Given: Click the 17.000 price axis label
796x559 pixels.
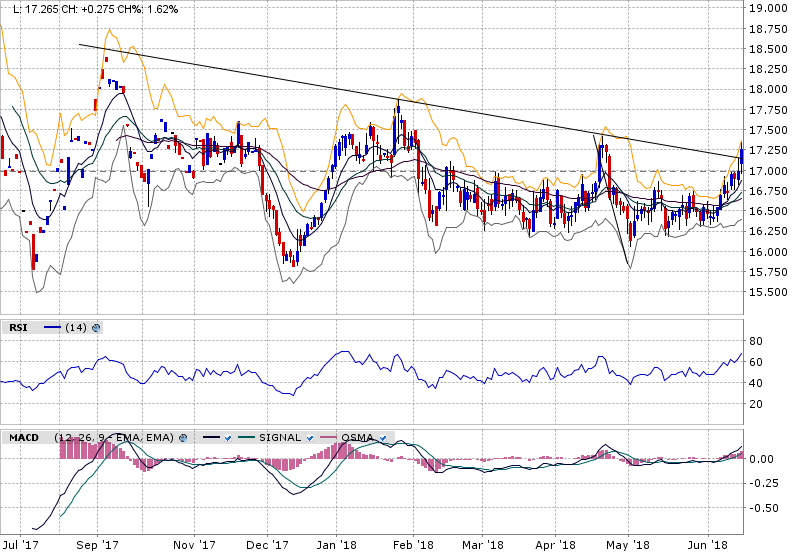Looking at the screenshot, I should (x=767, y=171).
